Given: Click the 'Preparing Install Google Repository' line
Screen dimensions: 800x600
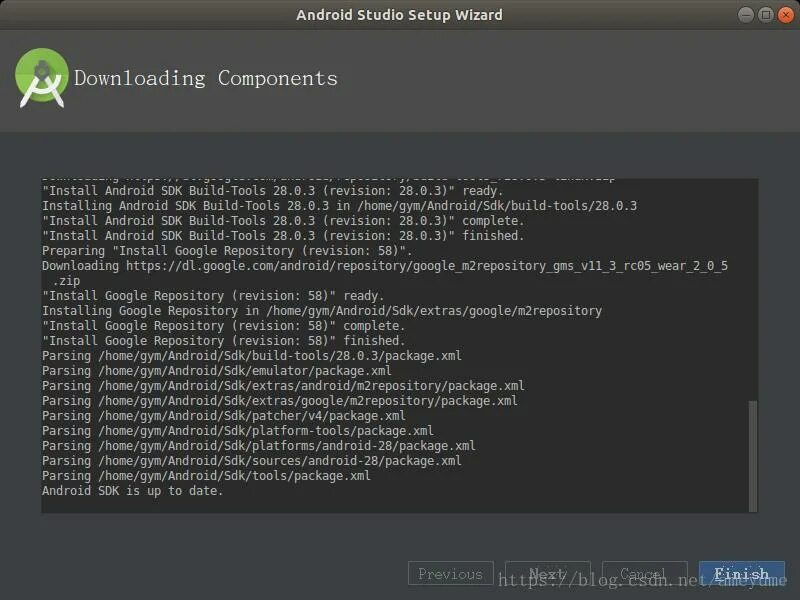Looking at the screenshot, I should 227,251.
